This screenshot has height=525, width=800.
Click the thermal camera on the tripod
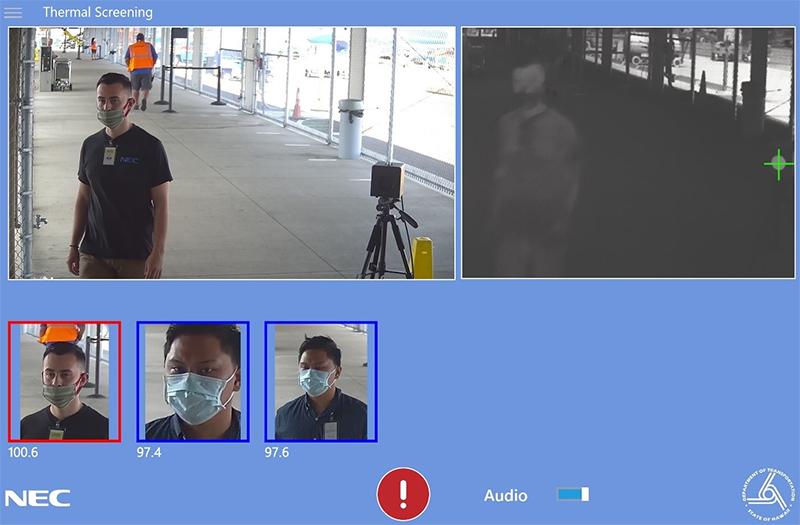coord(386,181)
